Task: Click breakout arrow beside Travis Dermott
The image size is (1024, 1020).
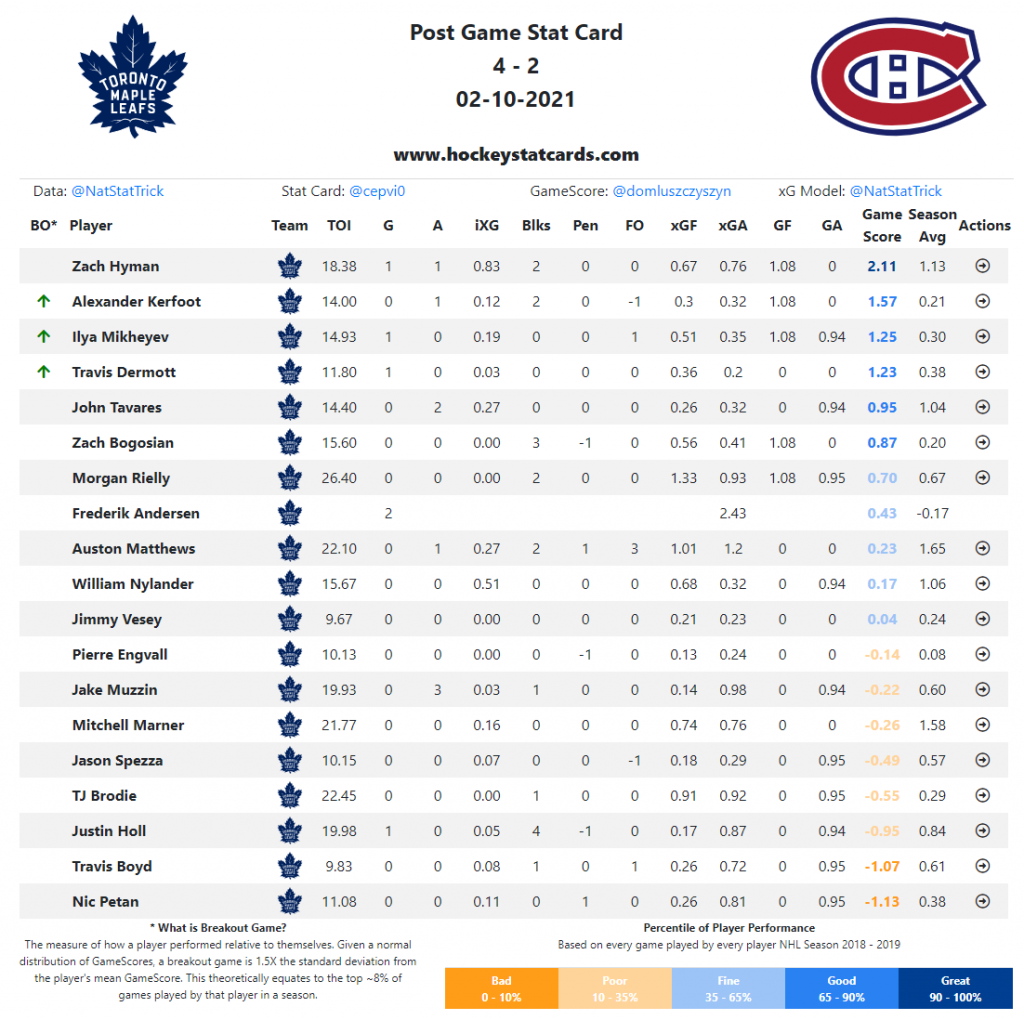Action: click(44, 372)
